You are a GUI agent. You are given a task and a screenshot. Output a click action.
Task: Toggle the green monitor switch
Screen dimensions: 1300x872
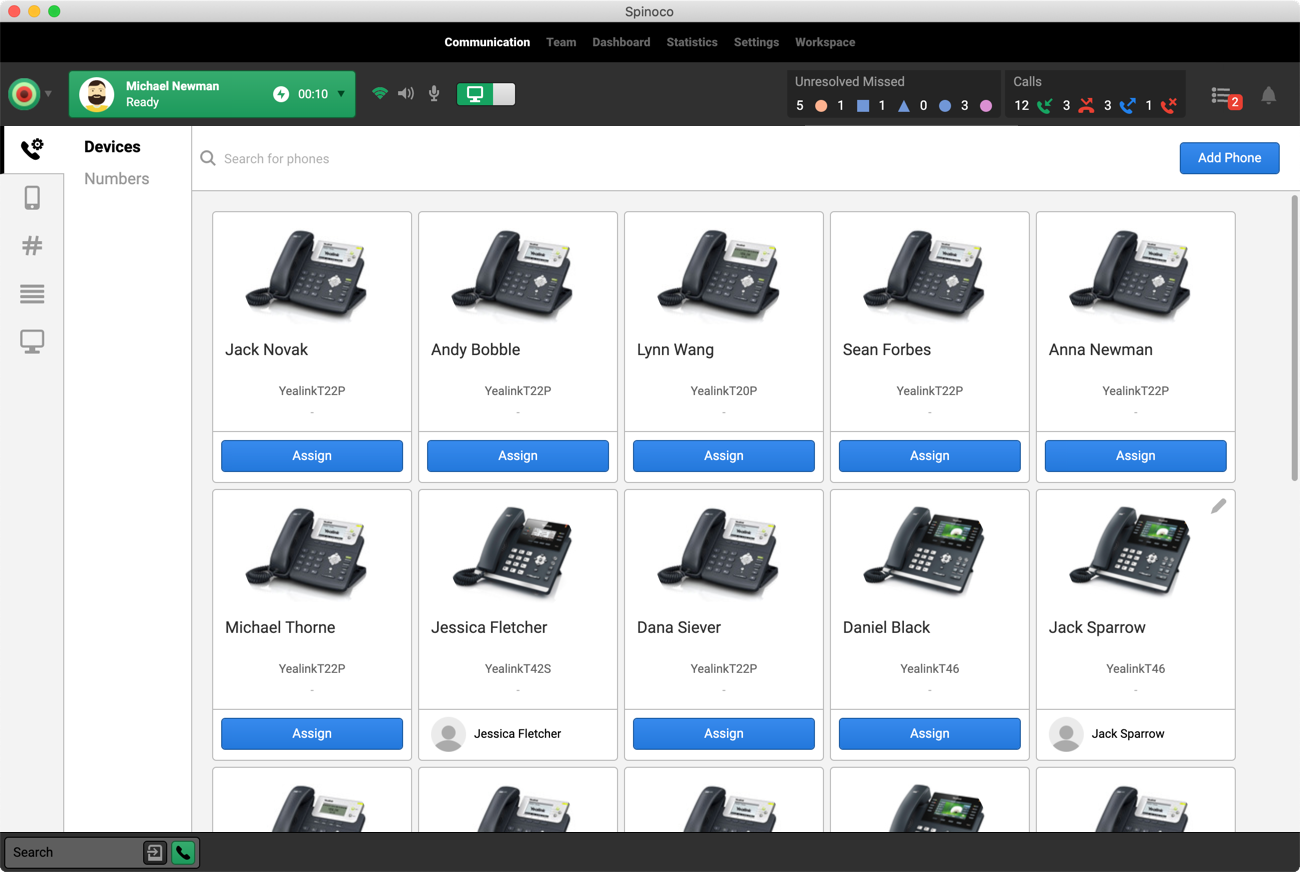click(x=486, y=94)
